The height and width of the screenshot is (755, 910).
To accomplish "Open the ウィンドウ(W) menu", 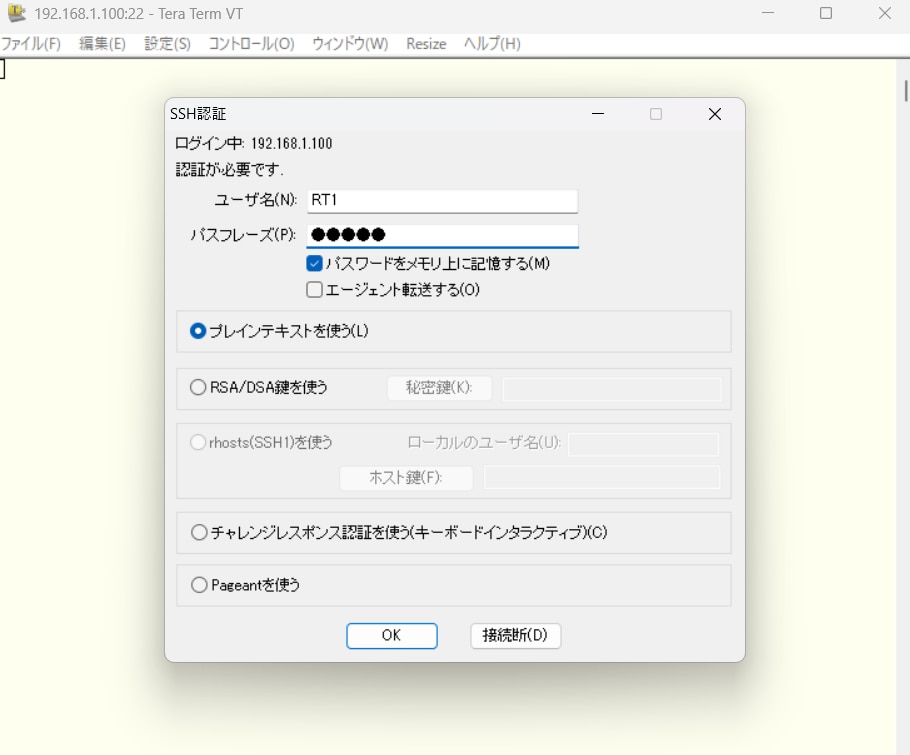I will pyautogui.click(x=349, y=44).
